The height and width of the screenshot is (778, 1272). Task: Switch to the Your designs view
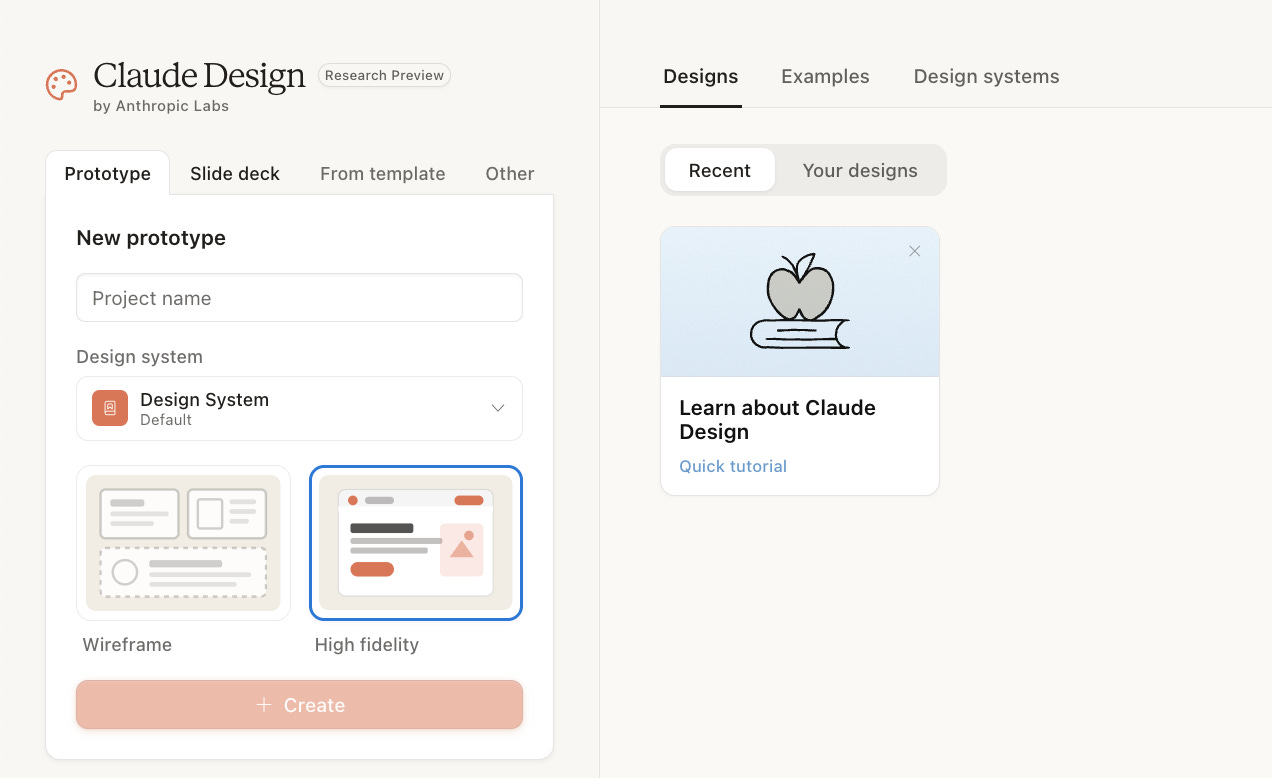click(860, 170)
